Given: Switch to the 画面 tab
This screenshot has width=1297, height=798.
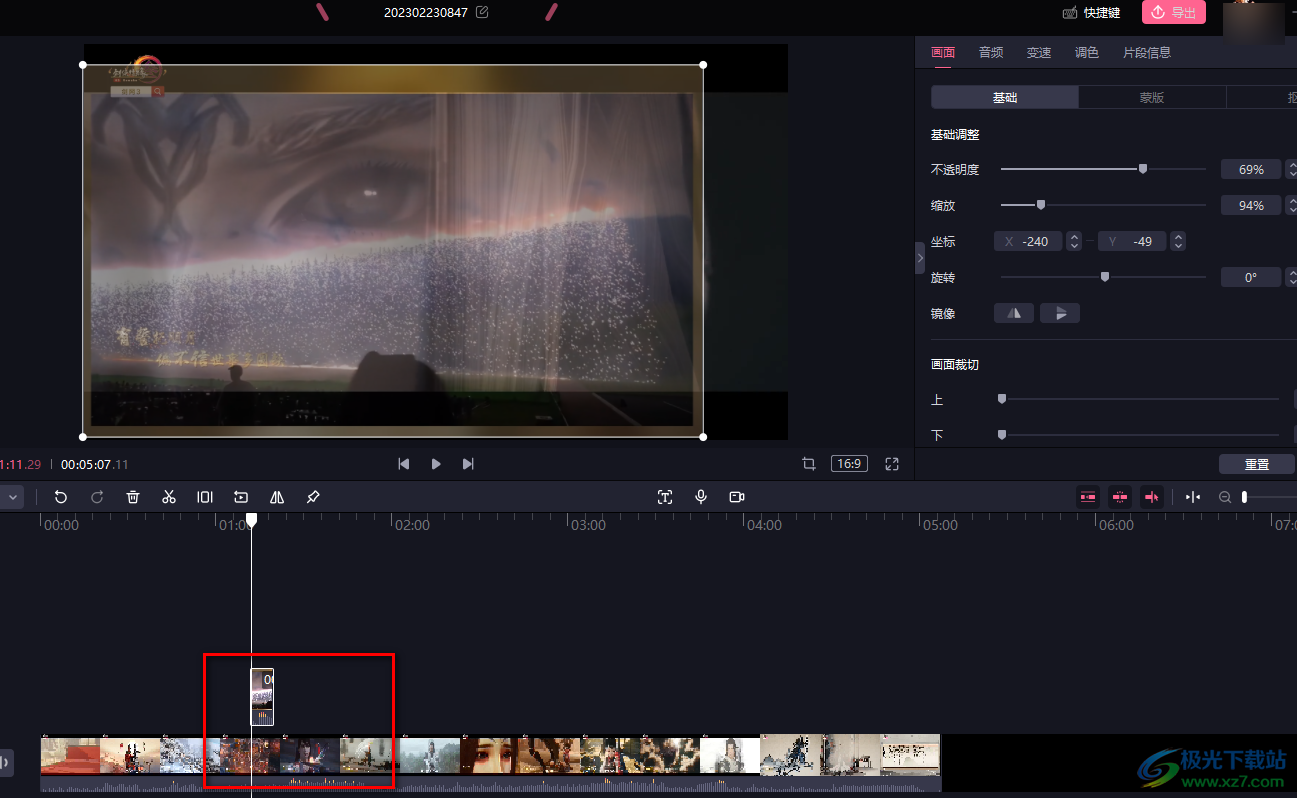Looking at the screenshot, I should (x=943, y=53).
